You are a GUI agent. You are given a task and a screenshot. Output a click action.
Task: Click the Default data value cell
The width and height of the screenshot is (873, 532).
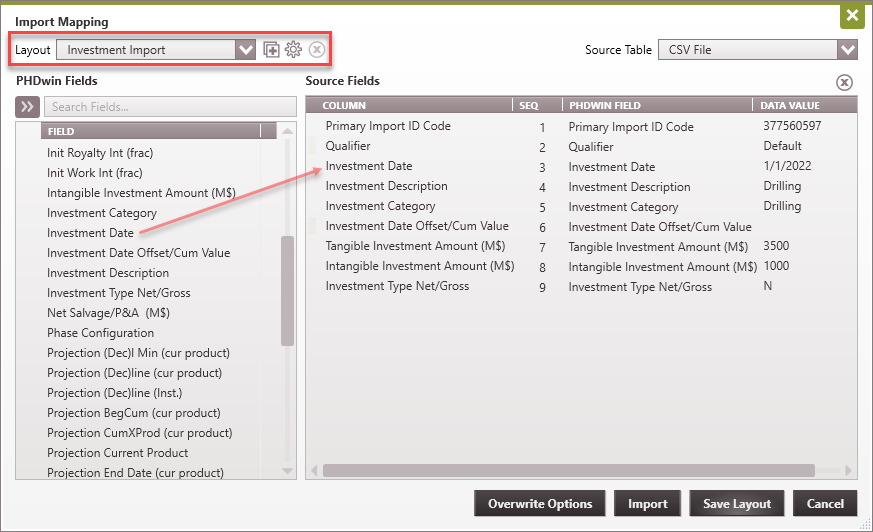pos(782,146)
